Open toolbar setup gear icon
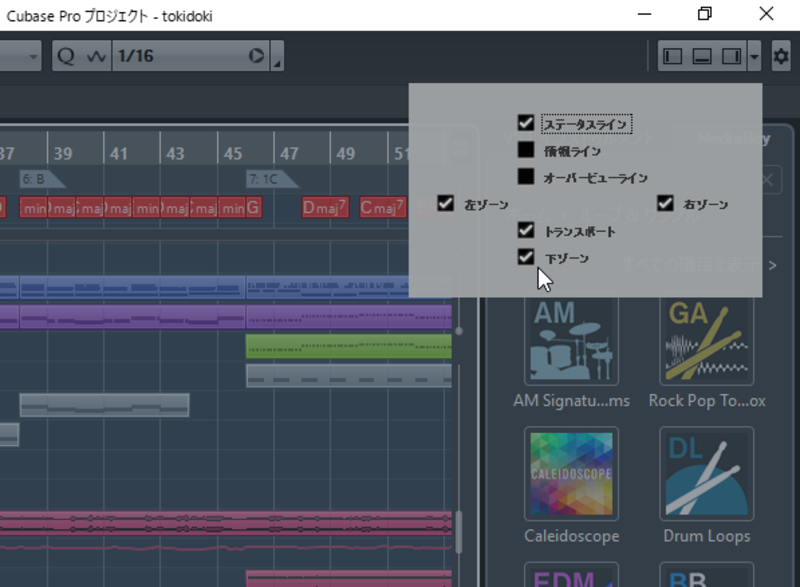The width and height of the screenshot is (800, 587). pyautogui.click(x=781, y=56)
